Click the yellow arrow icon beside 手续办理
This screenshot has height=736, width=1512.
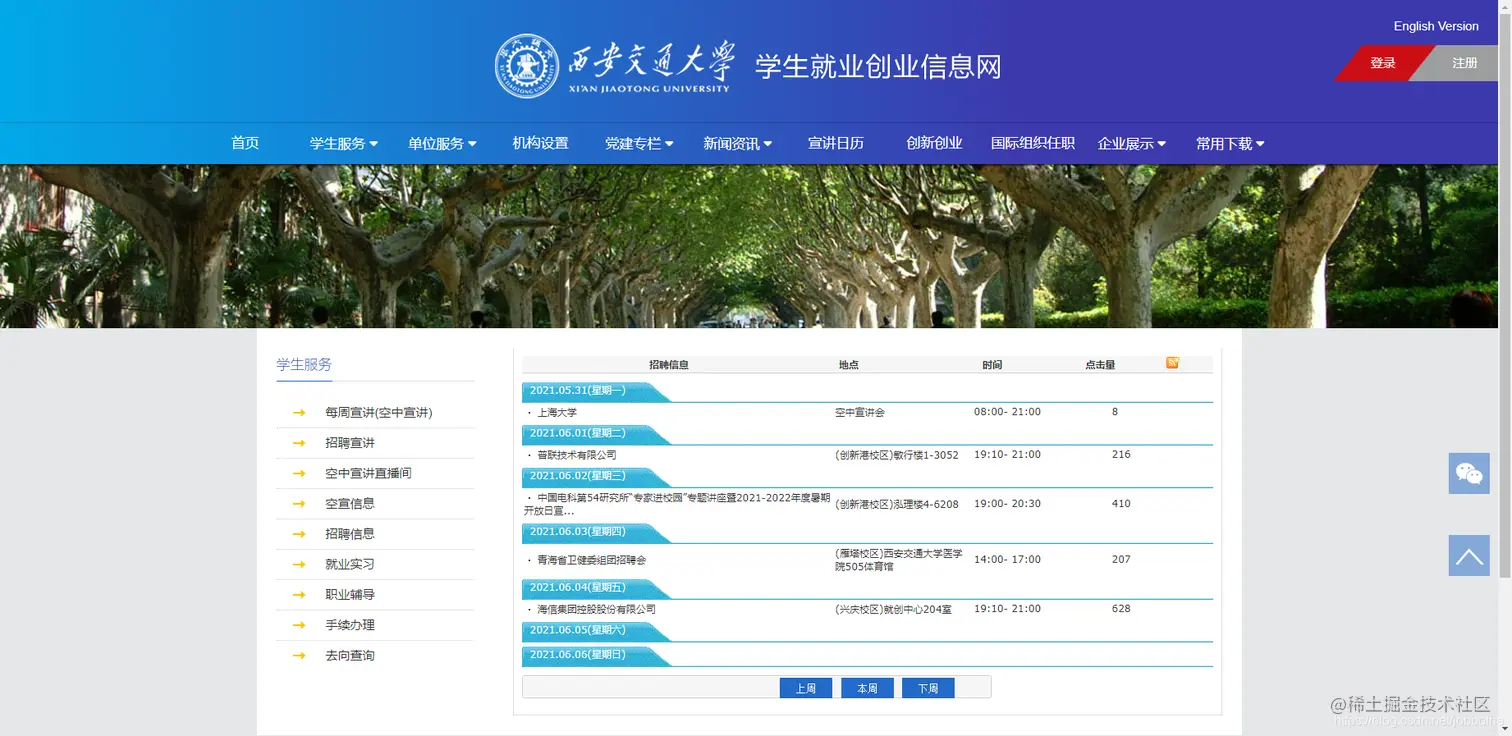pyautogui.click(x=299, y=624)
